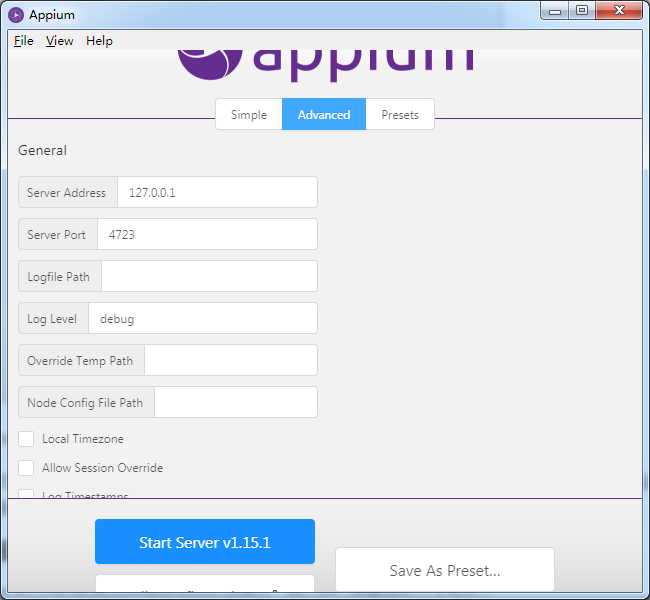Screen dimensions: 650x600
Task: Click the Log Level label
Action: pos(52,319)
